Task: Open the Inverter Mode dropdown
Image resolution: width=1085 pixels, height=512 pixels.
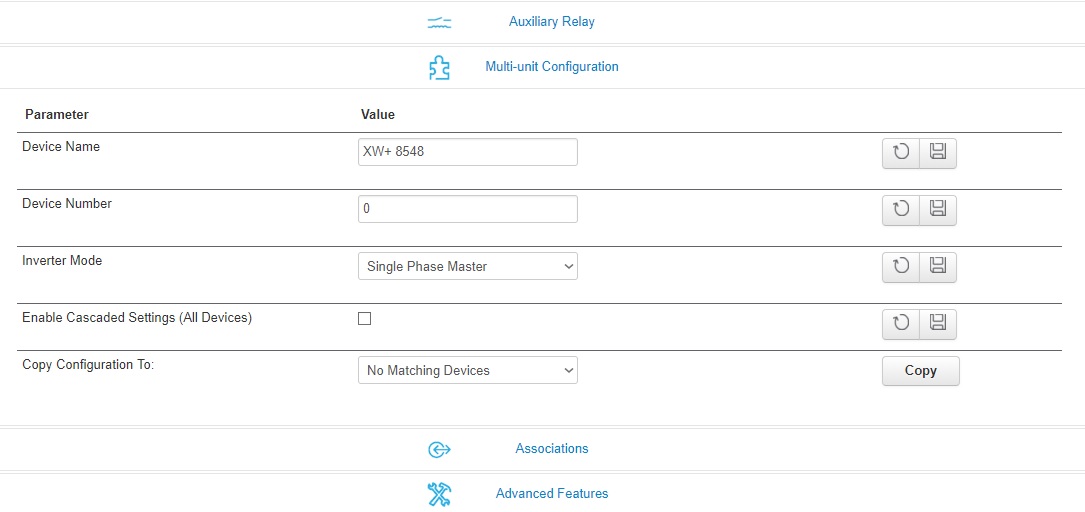Action: click(467, 267)
